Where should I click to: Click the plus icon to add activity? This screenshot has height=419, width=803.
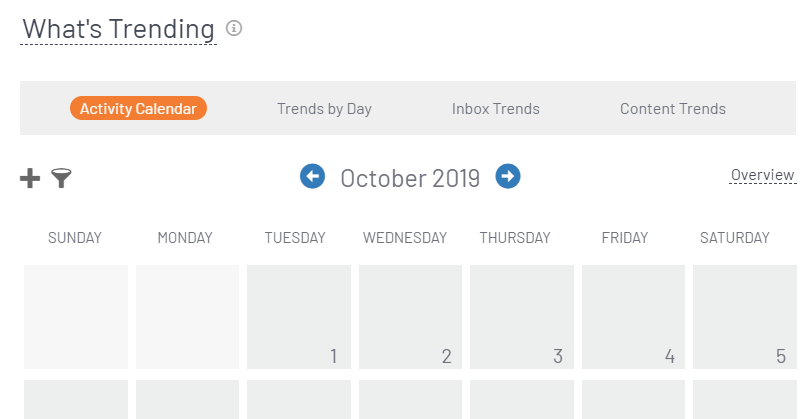pyautogui.click(x=30, y=178)
